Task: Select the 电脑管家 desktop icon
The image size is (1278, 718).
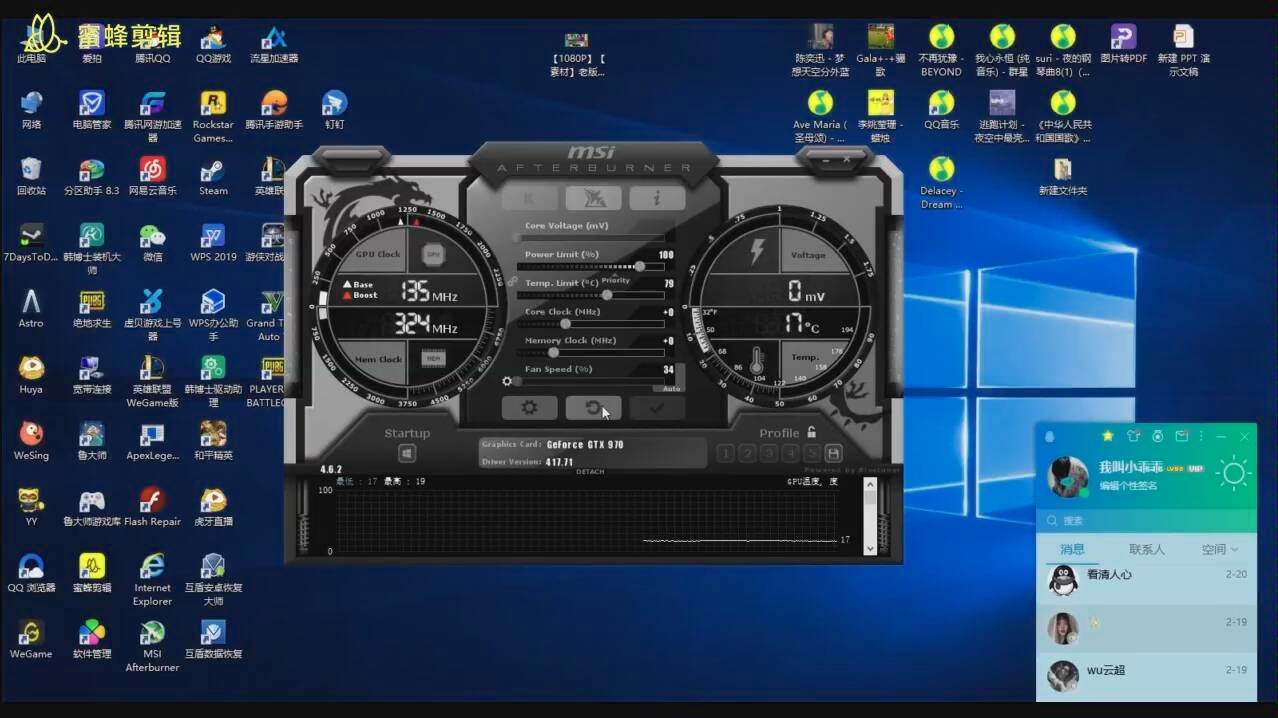Action: (92, 110)
